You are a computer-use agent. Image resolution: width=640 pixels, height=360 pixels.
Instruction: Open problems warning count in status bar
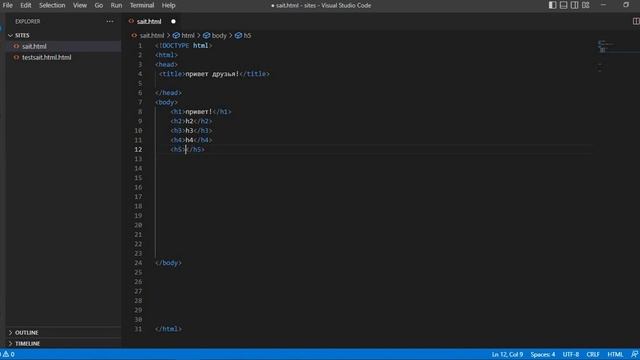click(8, 354)
